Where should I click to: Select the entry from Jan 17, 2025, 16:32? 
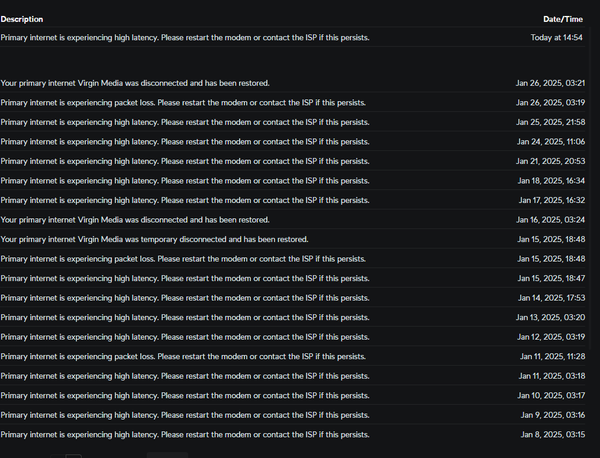[x=292, y=200]
